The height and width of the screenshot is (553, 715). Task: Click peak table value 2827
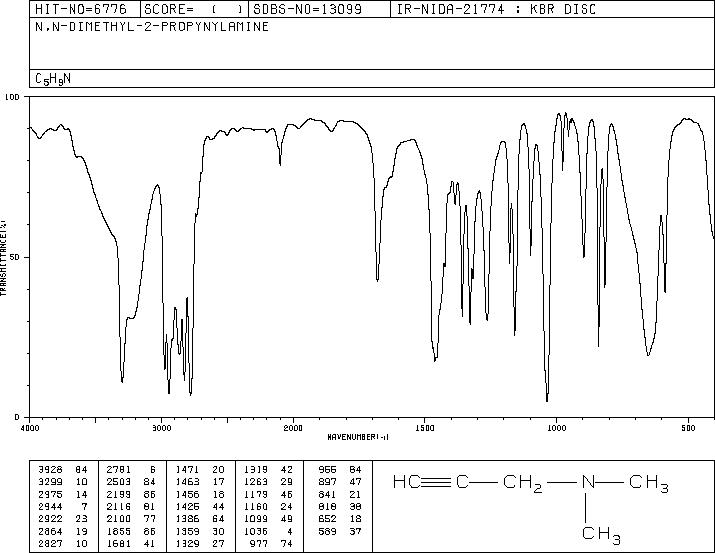[50, 543]
